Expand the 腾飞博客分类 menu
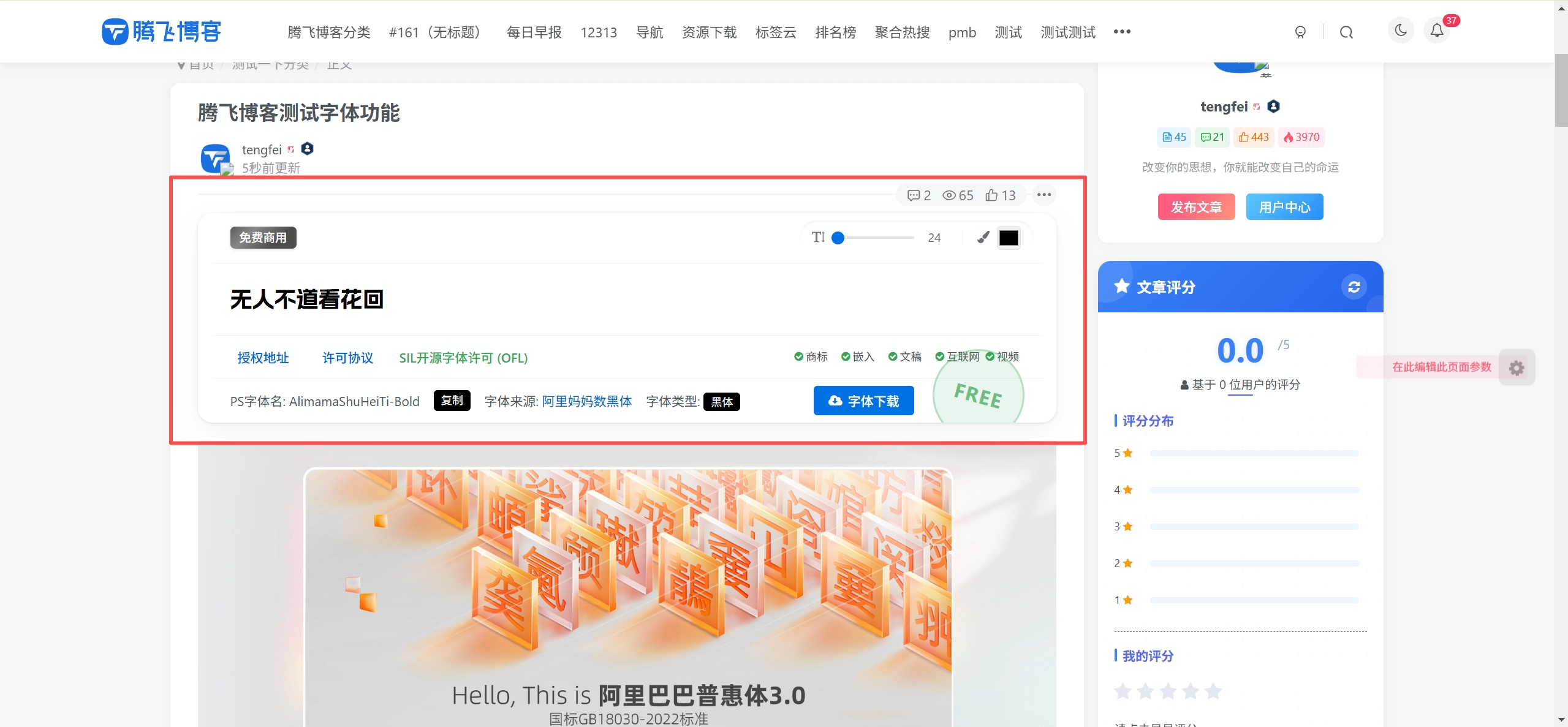The height and width of the screenshot is (727, 1568). click(328, 32)
